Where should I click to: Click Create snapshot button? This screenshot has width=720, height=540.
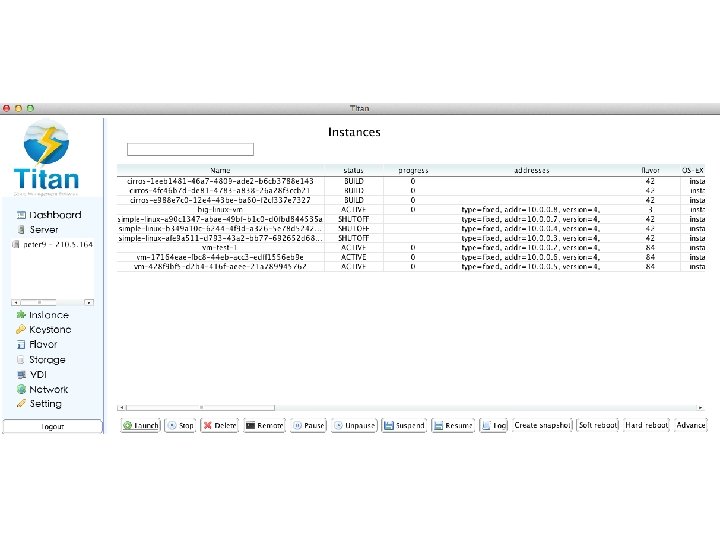coord(542,425)
